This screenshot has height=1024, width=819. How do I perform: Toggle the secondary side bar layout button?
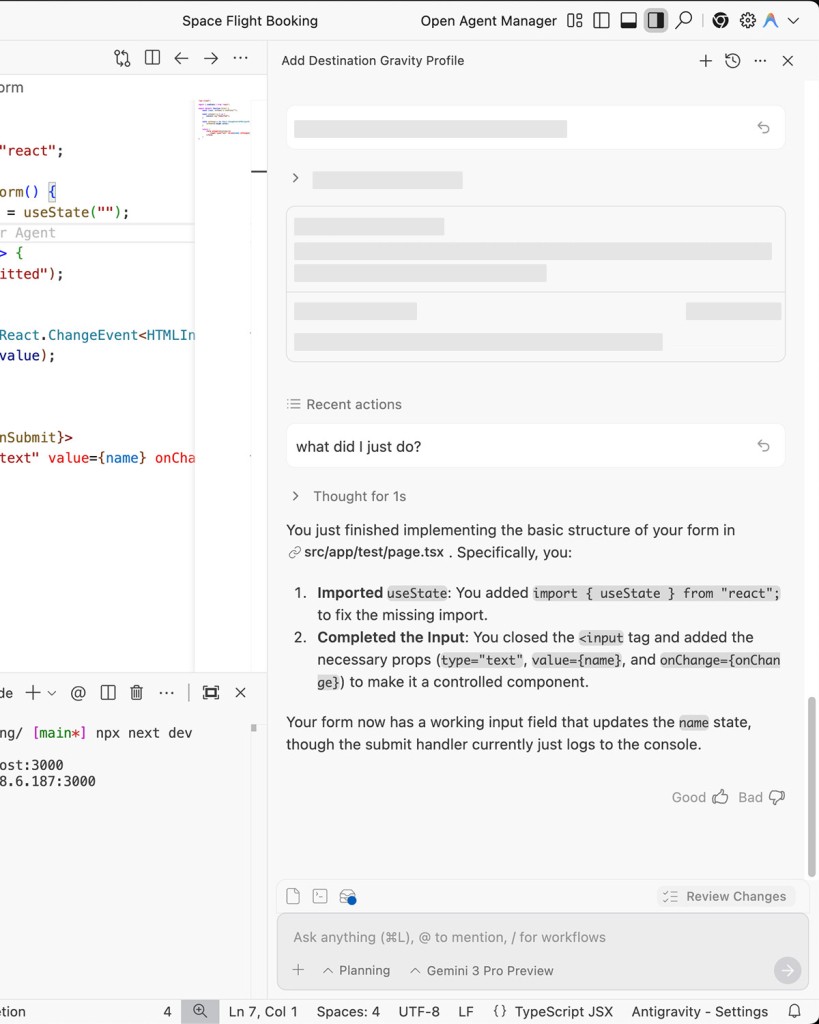pyautogui.click(x=656, y=20)
